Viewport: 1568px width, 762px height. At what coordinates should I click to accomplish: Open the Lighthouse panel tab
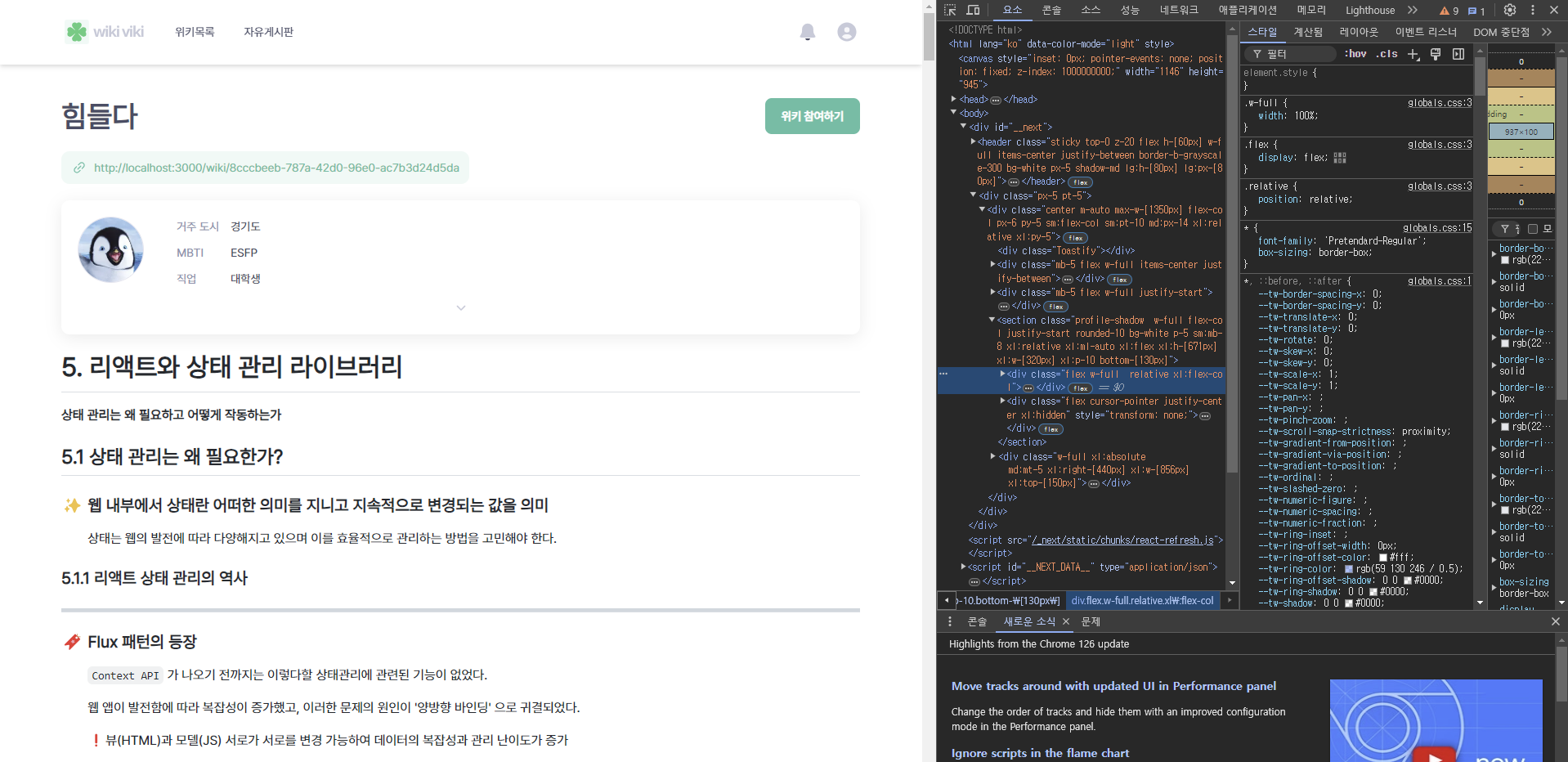pos(1370,10)
